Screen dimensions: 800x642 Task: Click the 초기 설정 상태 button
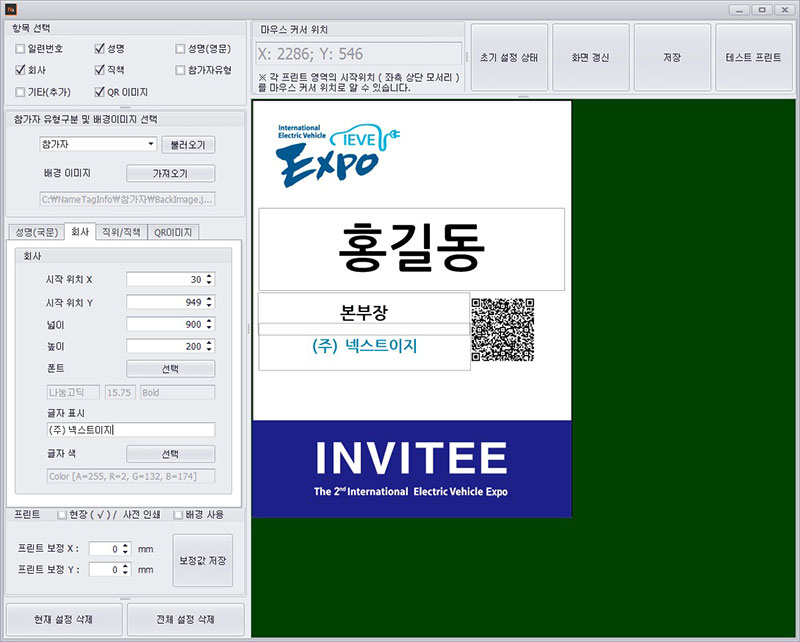click(509, 57)
